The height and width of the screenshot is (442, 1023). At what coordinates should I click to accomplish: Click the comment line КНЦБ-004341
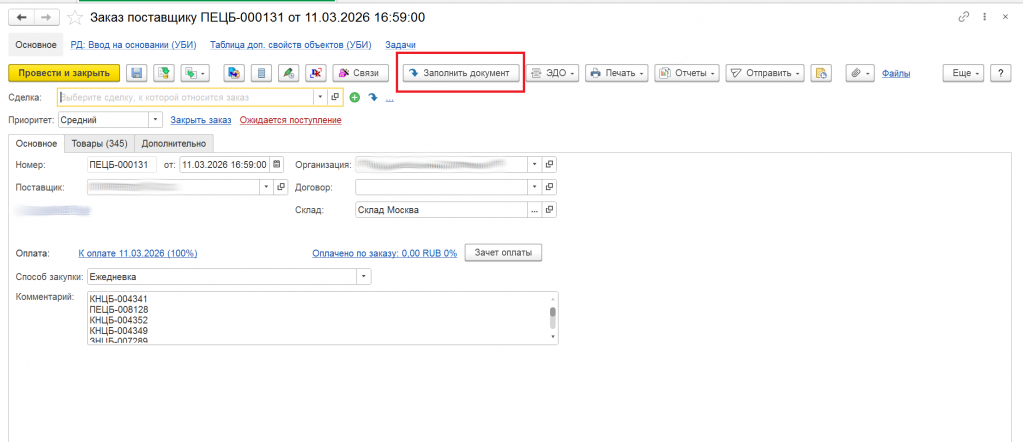118,300
